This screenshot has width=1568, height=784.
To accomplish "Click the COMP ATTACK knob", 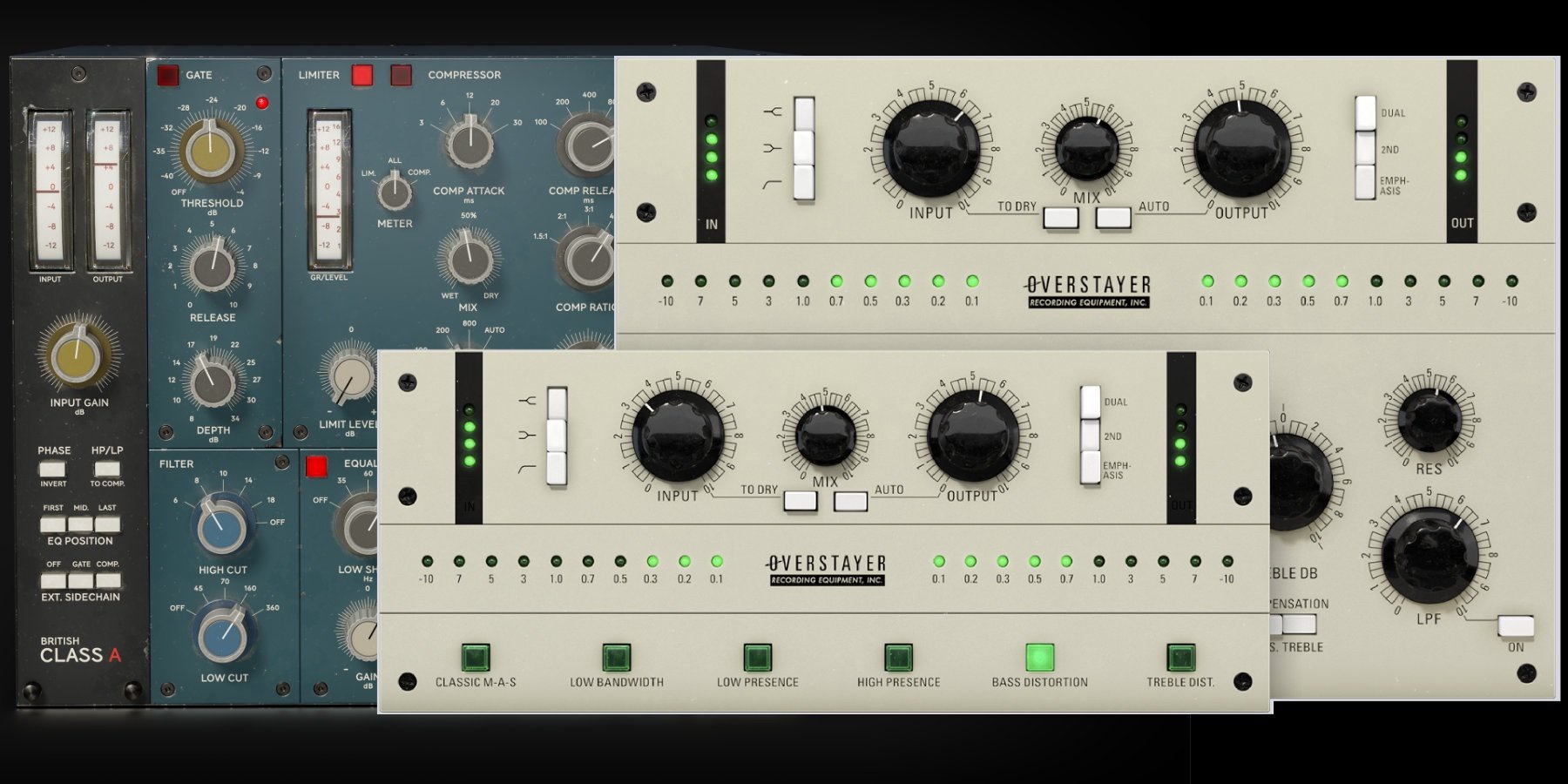I will pos(470,145).
